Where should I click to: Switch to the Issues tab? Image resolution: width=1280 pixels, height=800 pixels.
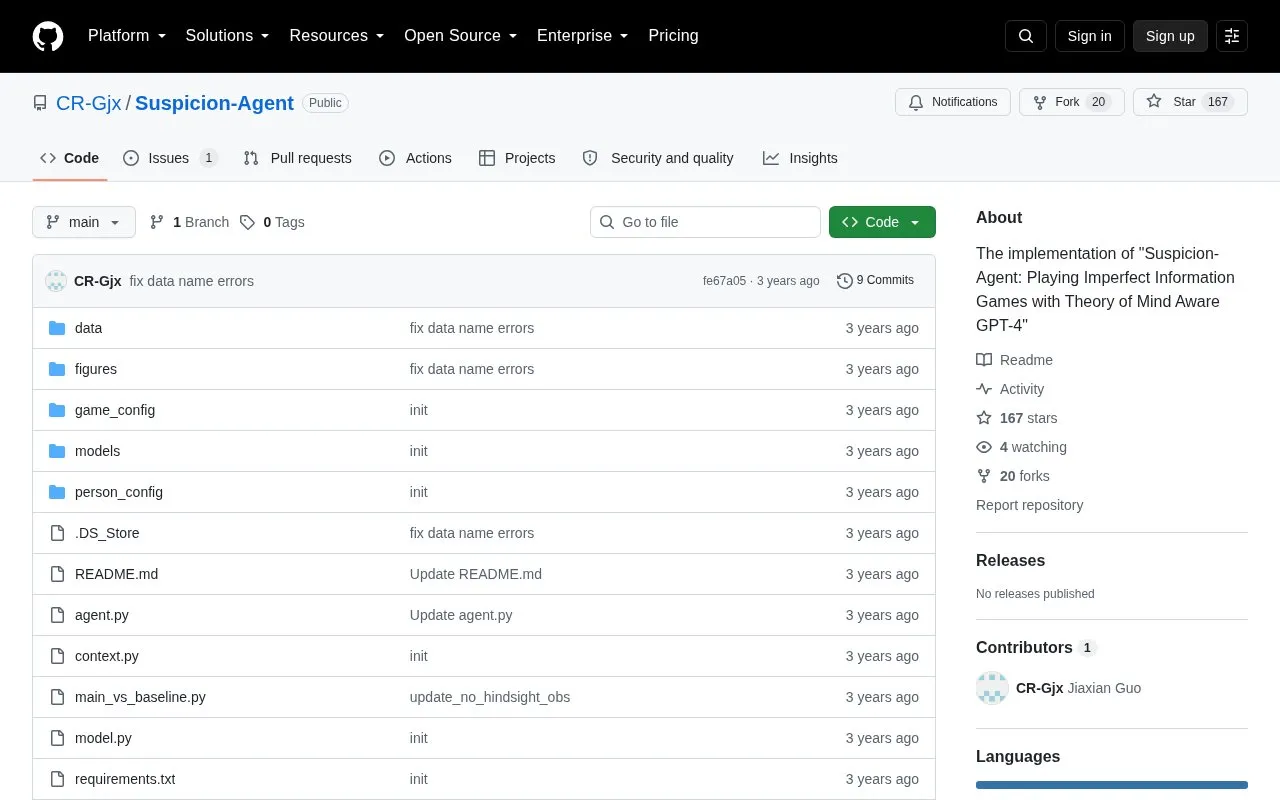[170, 158]
